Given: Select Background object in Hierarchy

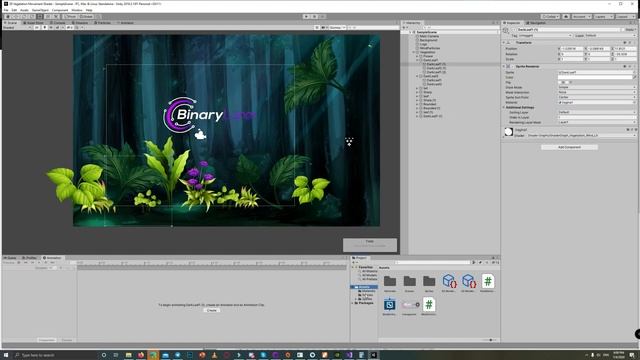Looking at the screenshot, I should click(428, 40).
